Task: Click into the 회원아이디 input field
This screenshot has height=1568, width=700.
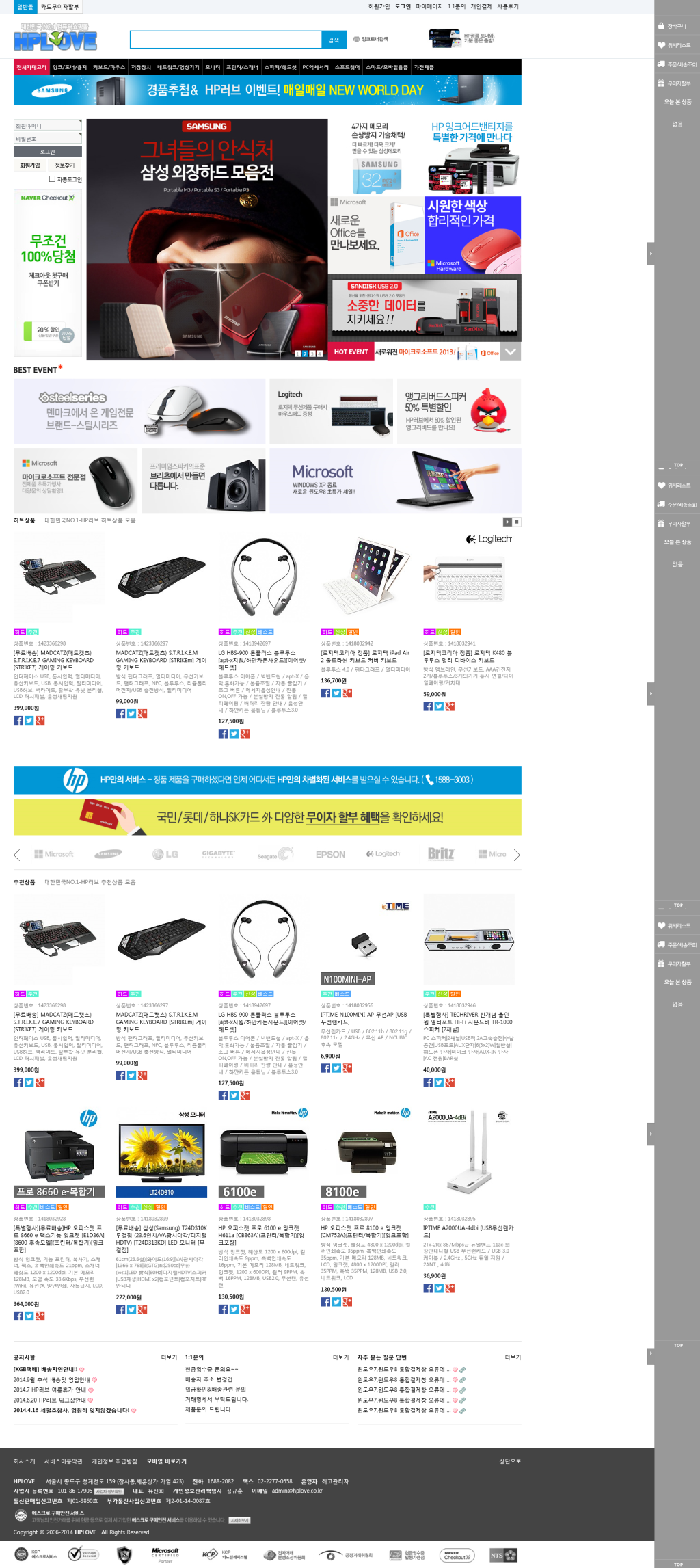Action: (x=48, y=126)
